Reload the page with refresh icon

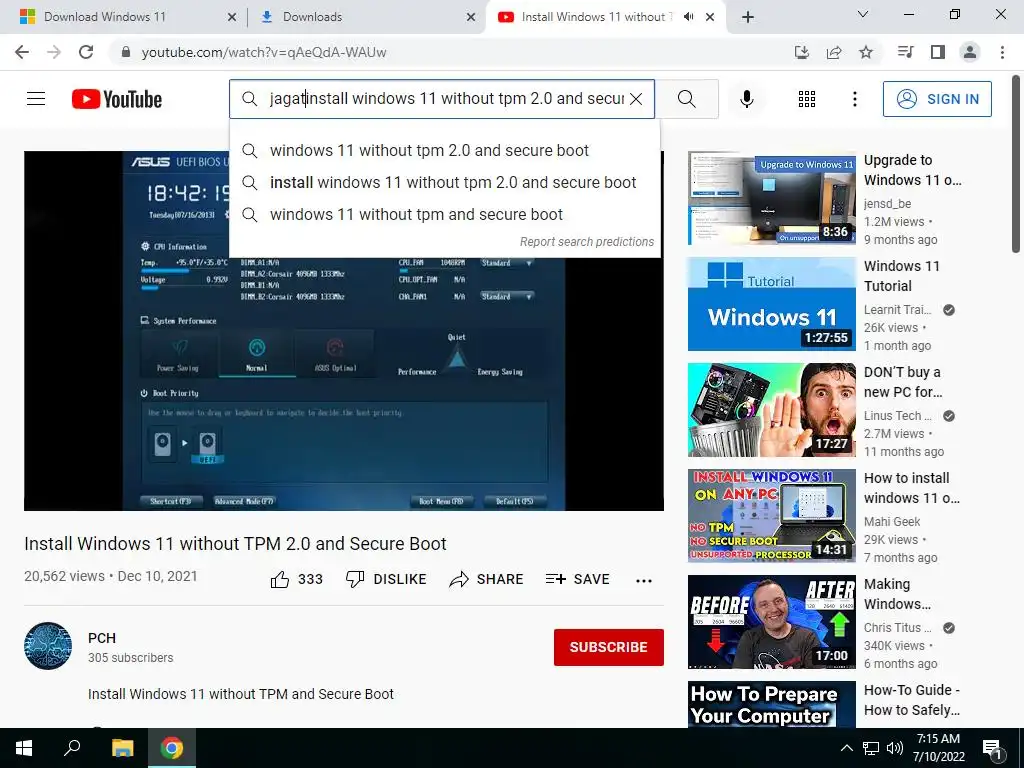point(86,52)
